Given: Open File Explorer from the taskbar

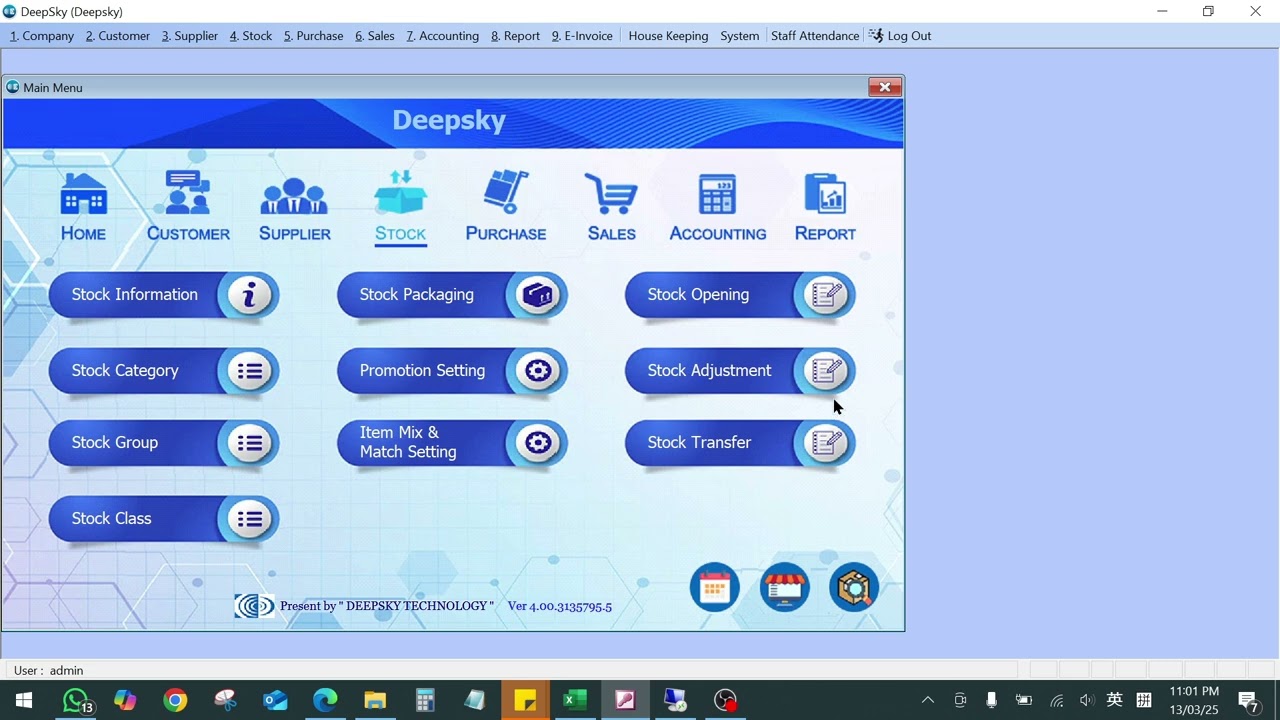Looking at the screenshot, I should (375, 700).
